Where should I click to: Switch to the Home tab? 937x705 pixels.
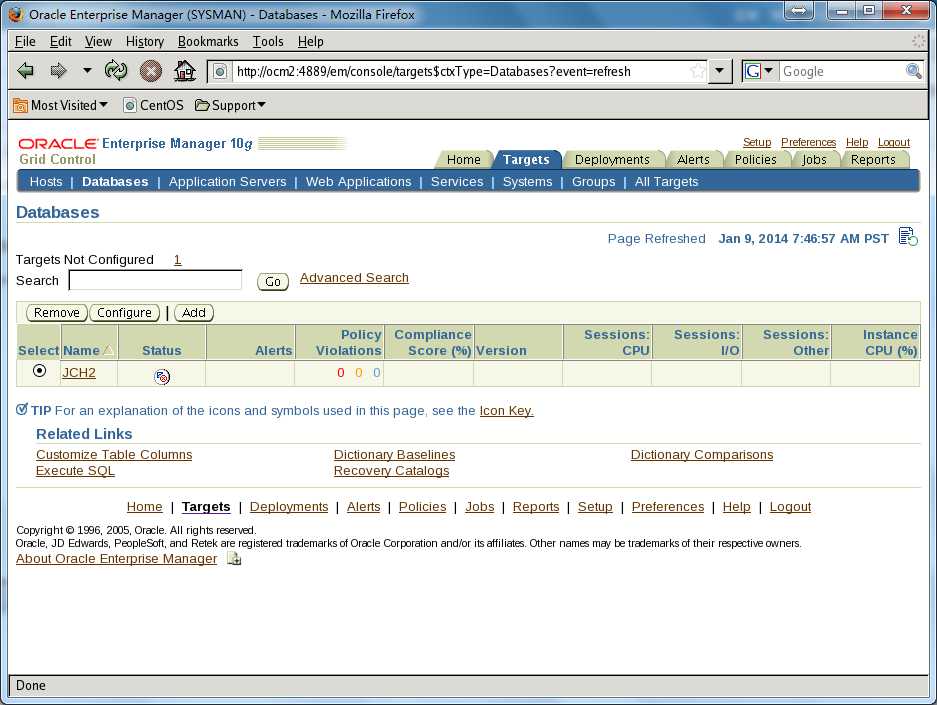464,160
